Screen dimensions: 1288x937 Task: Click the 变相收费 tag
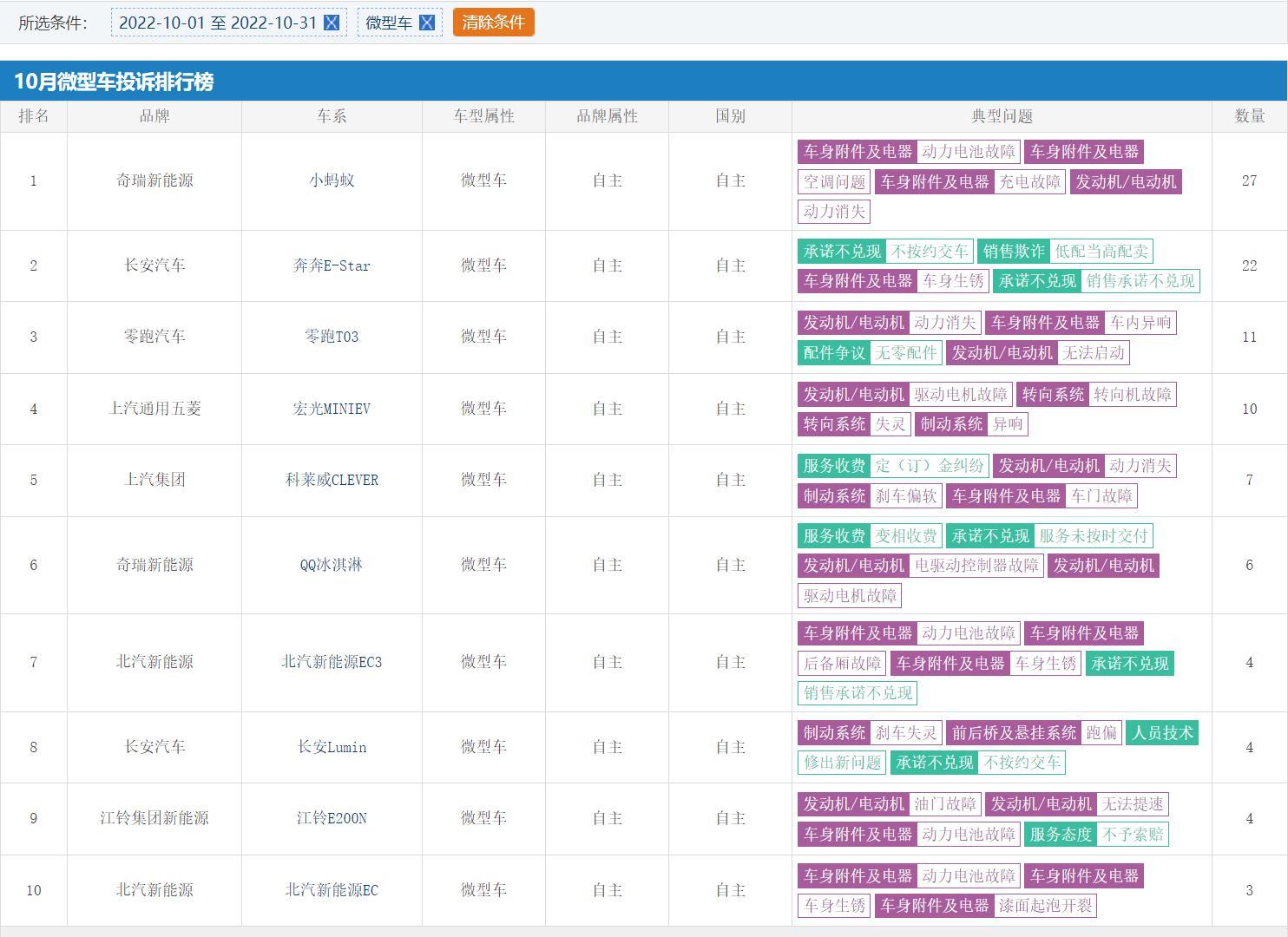tap(906, 536)
